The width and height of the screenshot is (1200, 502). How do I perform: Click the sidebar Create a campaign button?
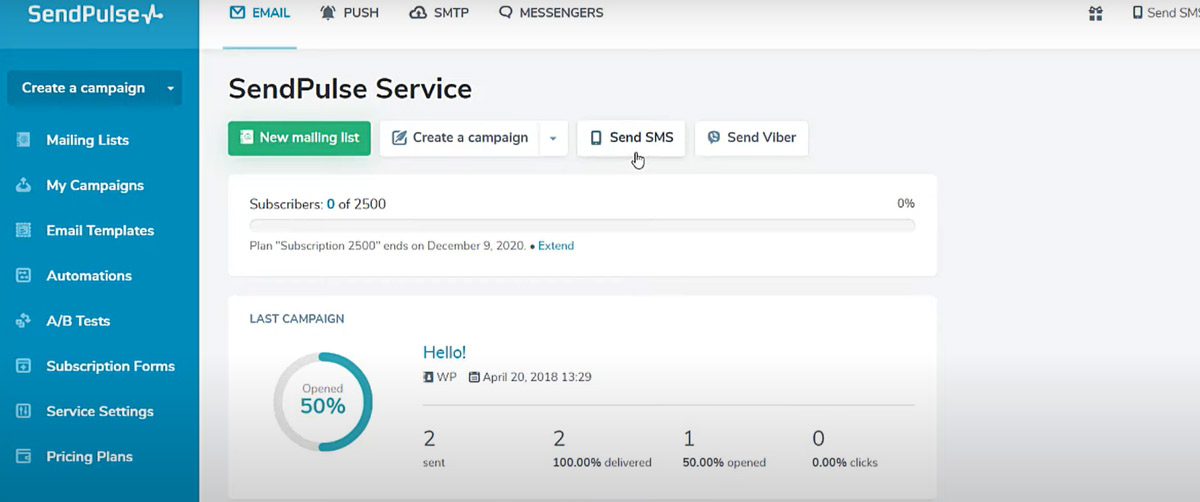94,88
